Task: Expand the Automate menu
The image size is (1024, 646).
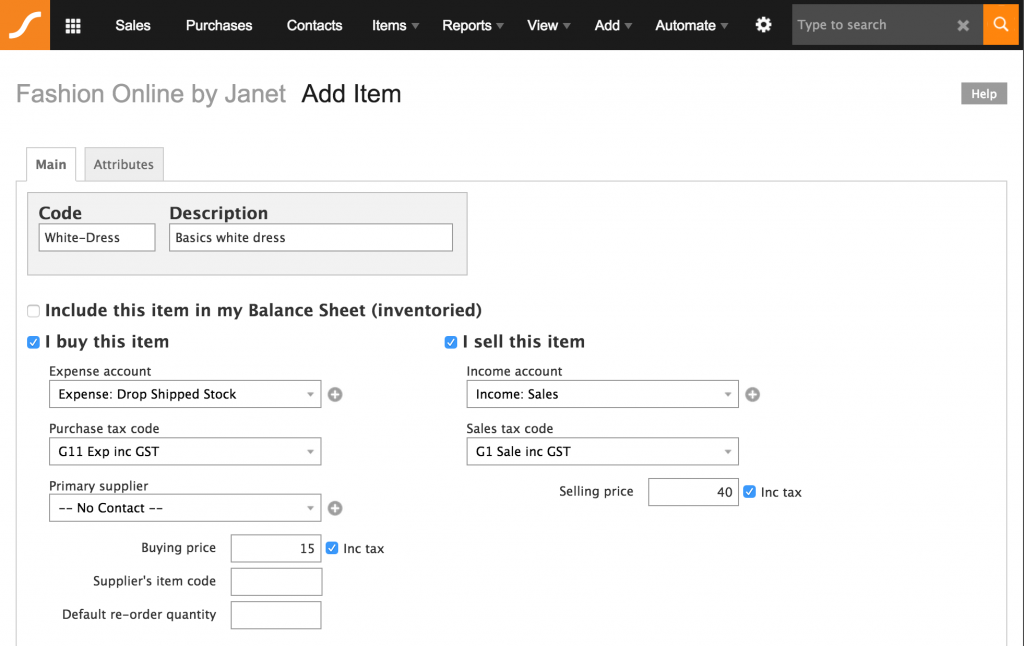Action: (692, 25)
